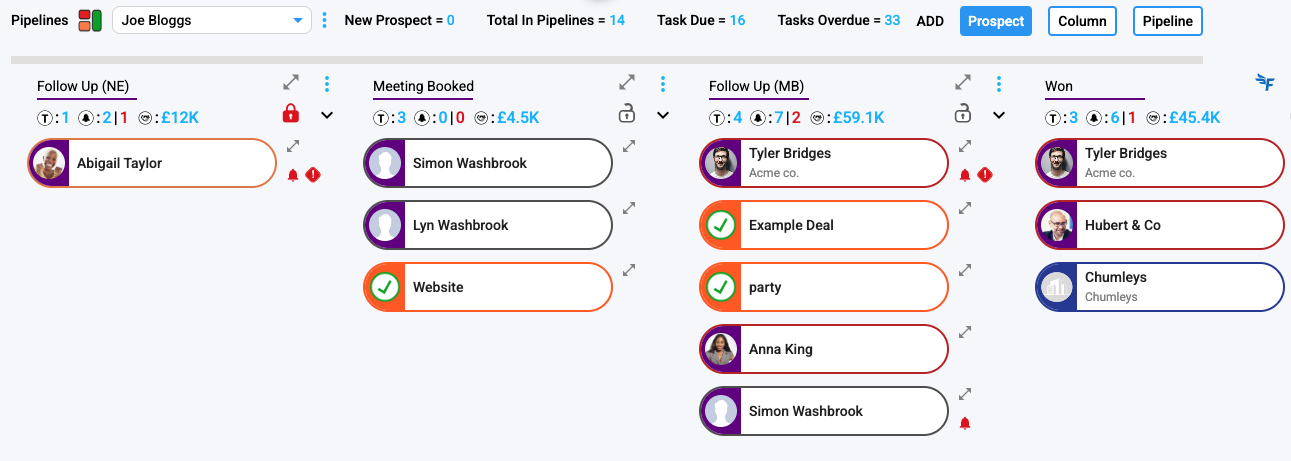
Task: Toggle the padlock on the Follow Up (MB) column
Action: (963, 113)
